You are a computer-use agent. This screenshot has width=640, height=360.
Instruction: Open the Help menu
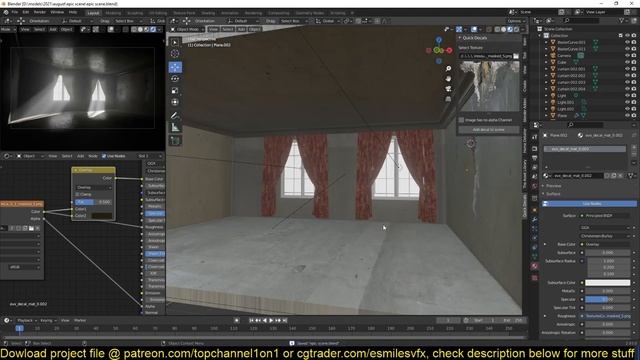[73, 12]
